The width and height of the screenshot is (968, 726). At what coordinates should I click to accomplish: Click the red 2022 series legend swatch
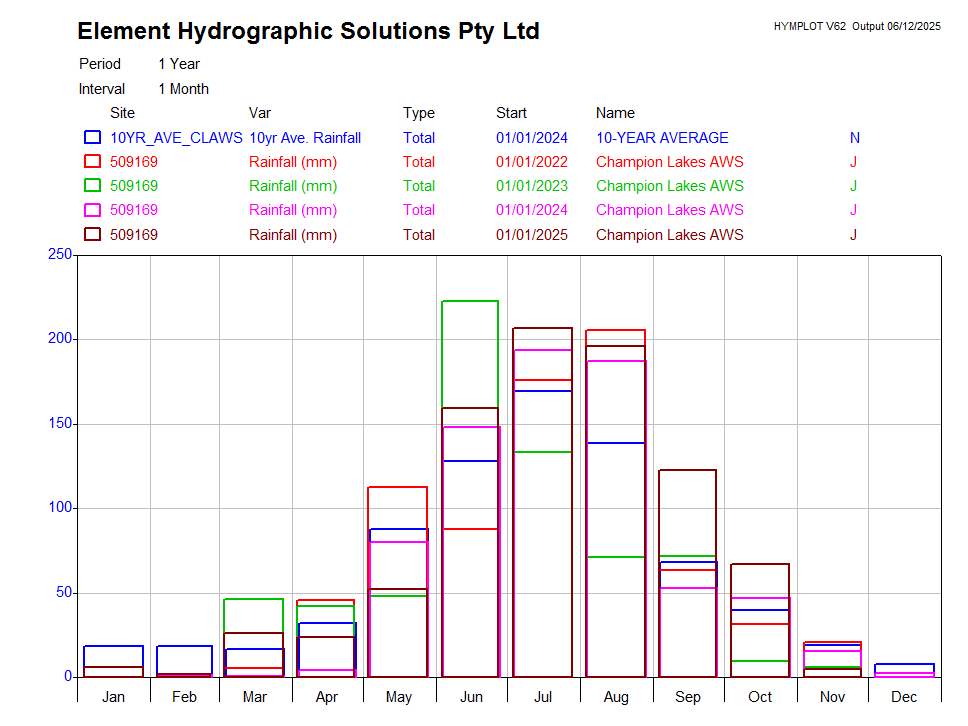click(x=92, y=162)
